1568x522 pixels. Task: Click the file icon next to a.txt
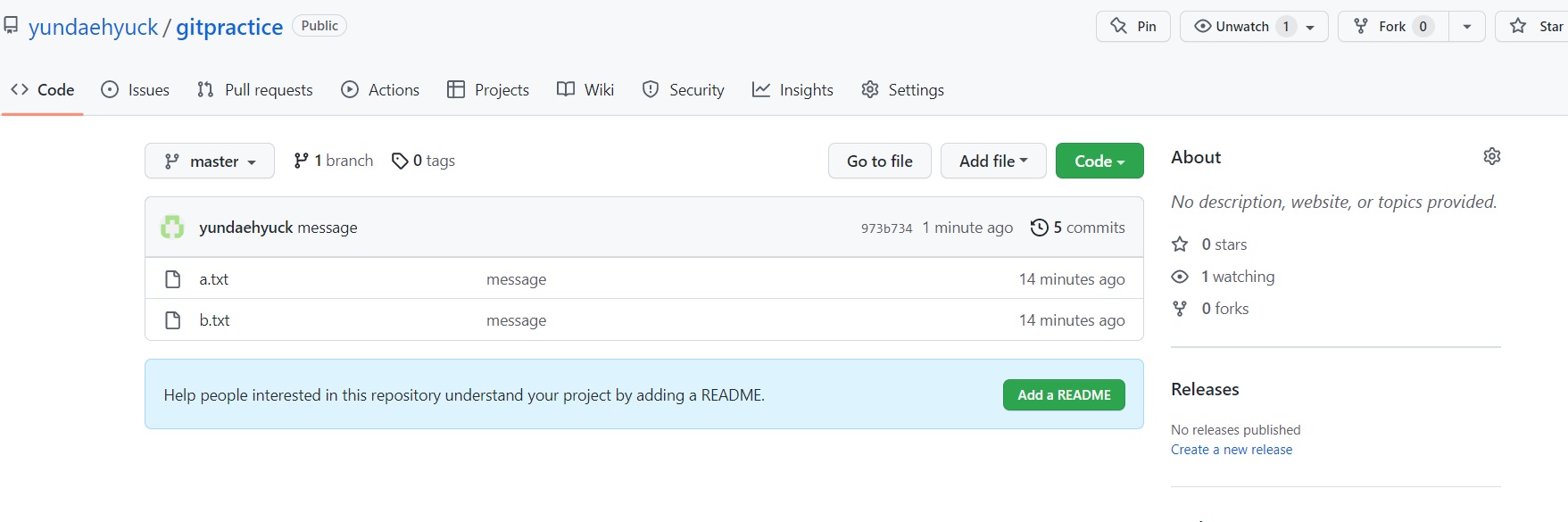click(x=173, y=279)
